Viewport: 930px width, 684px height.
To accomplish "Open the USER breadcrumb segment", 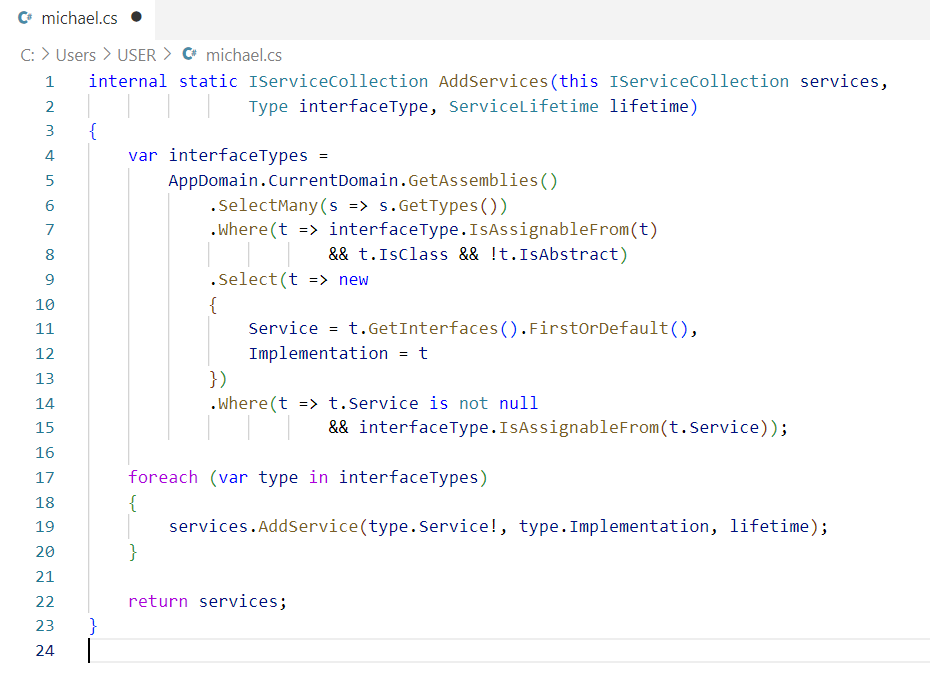I will click(x=136, y=55).
